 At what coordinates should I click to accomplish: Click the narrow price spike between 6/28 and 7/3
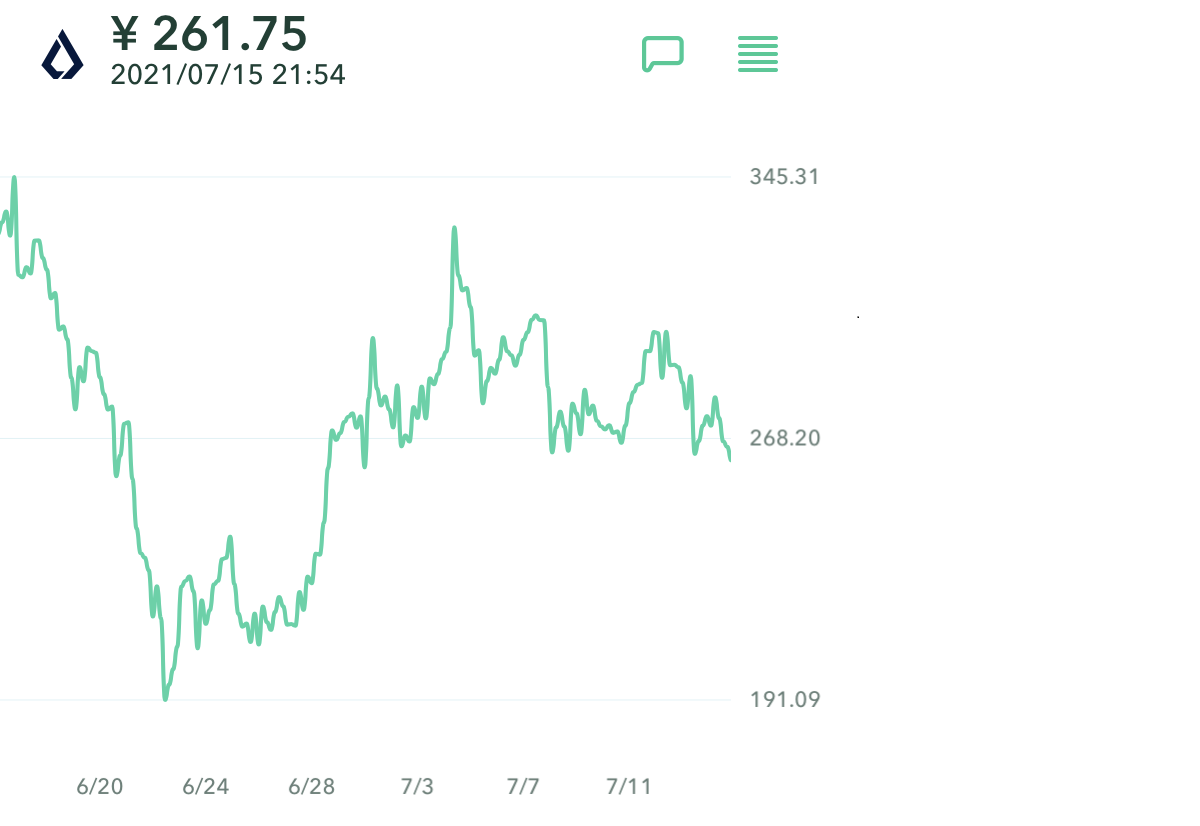click(373, 339)
